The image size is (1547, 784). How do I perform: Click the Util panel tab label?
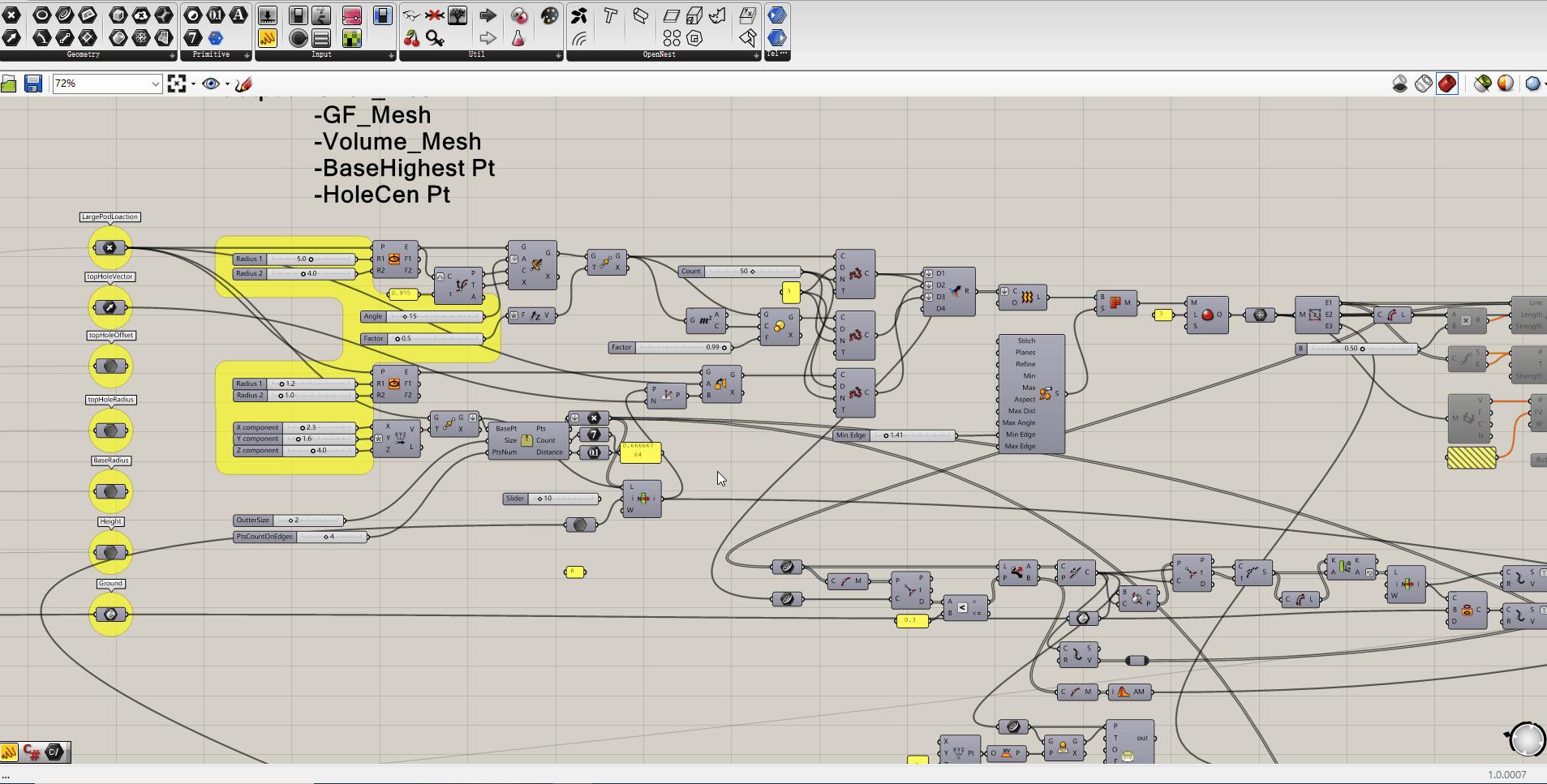[476, 55]
